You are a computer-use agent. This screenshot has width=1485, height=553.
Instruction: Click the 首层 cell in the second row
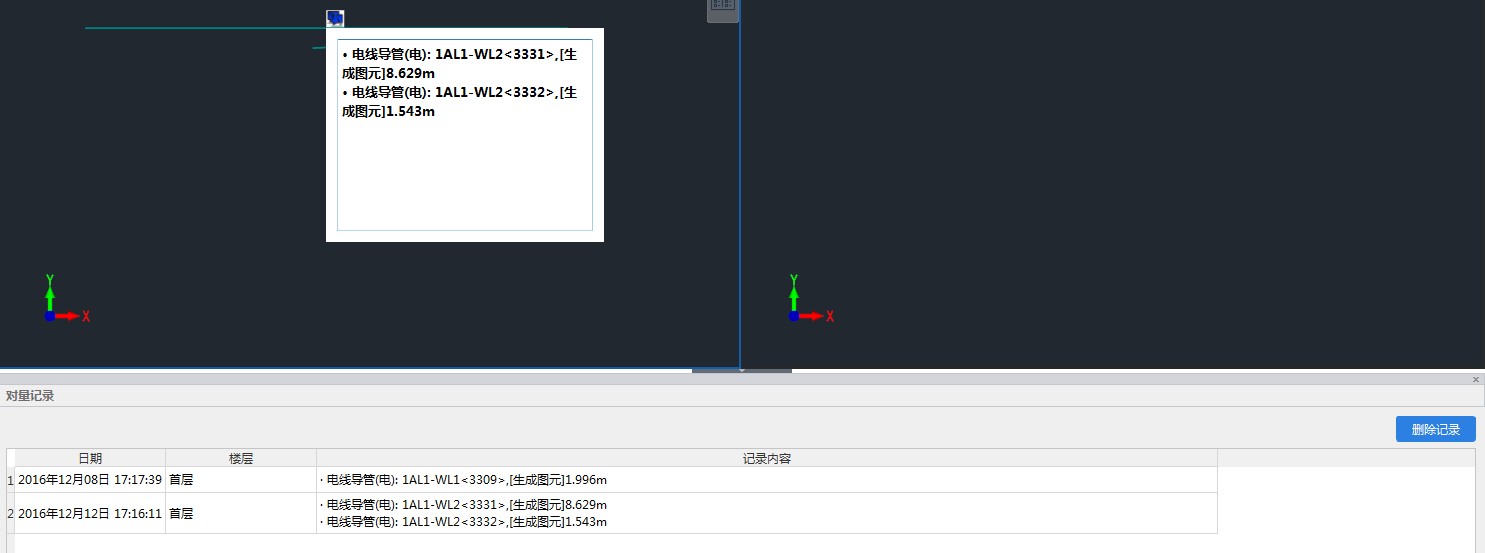181,513
